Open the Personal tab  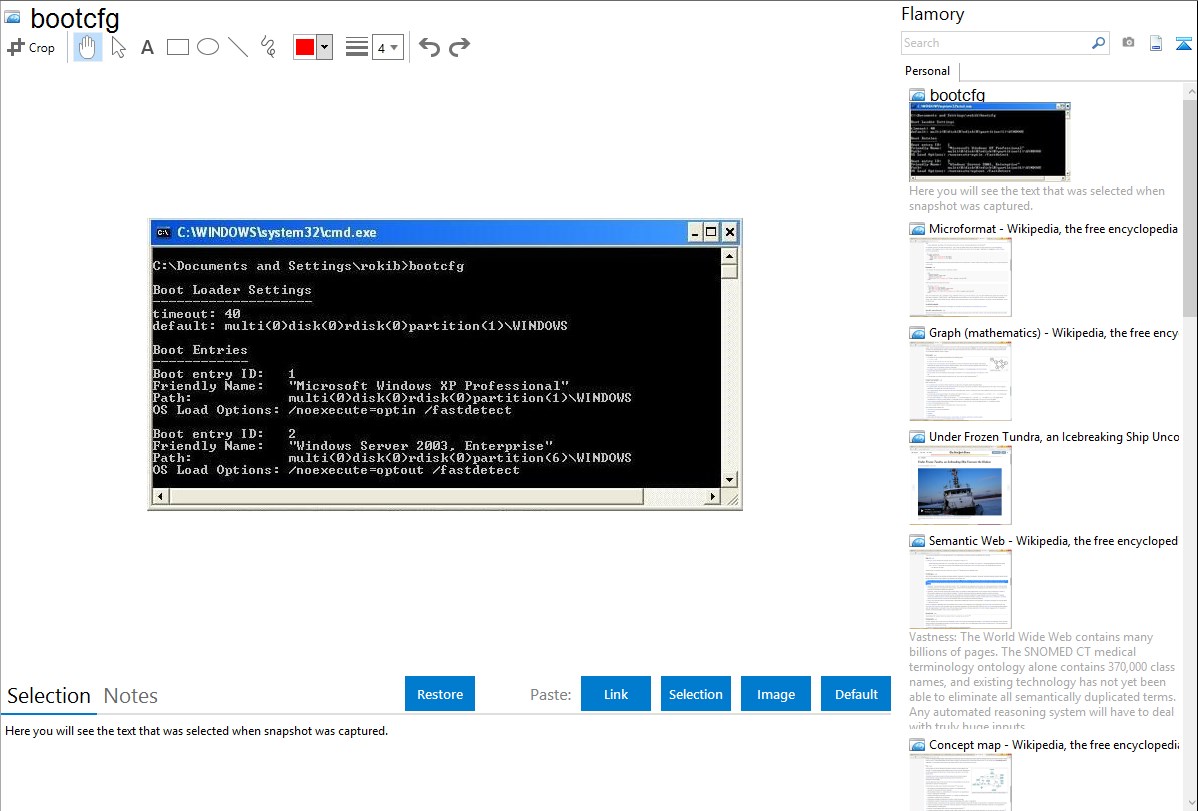[927, 71]
